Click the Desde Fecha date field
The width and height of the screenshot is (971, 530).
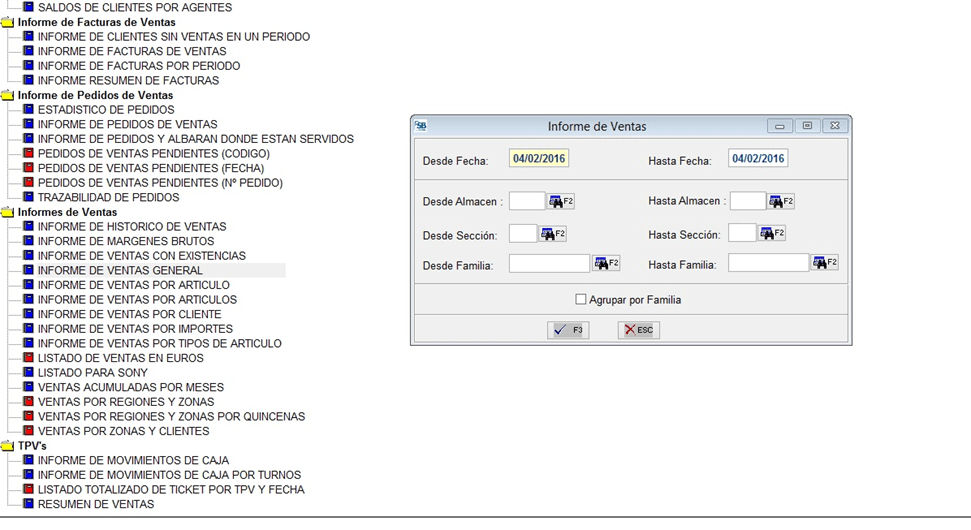(x=539, y=159)
